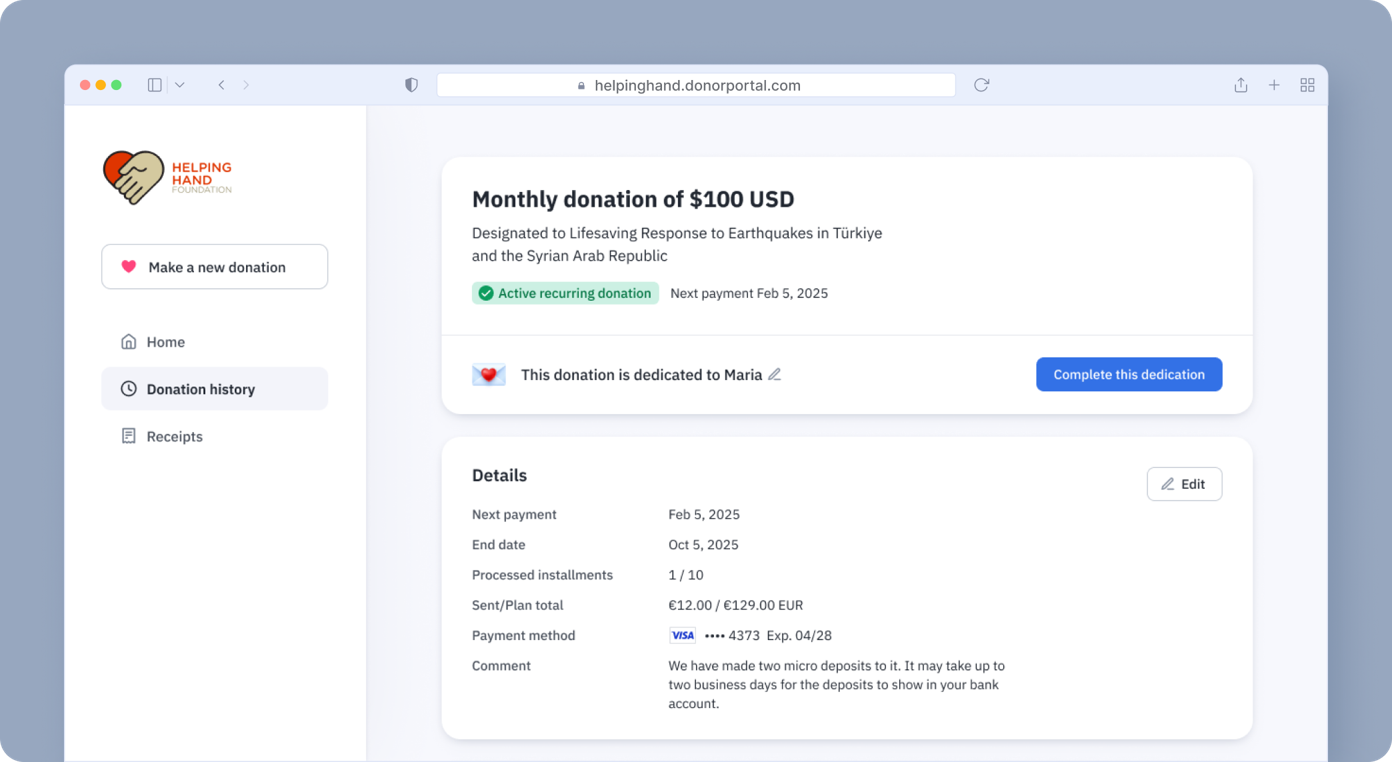This screenshot has width=1392, height=762.
Task: Toggle the browser privacy shield icon
Action: (x=411, y=85)
